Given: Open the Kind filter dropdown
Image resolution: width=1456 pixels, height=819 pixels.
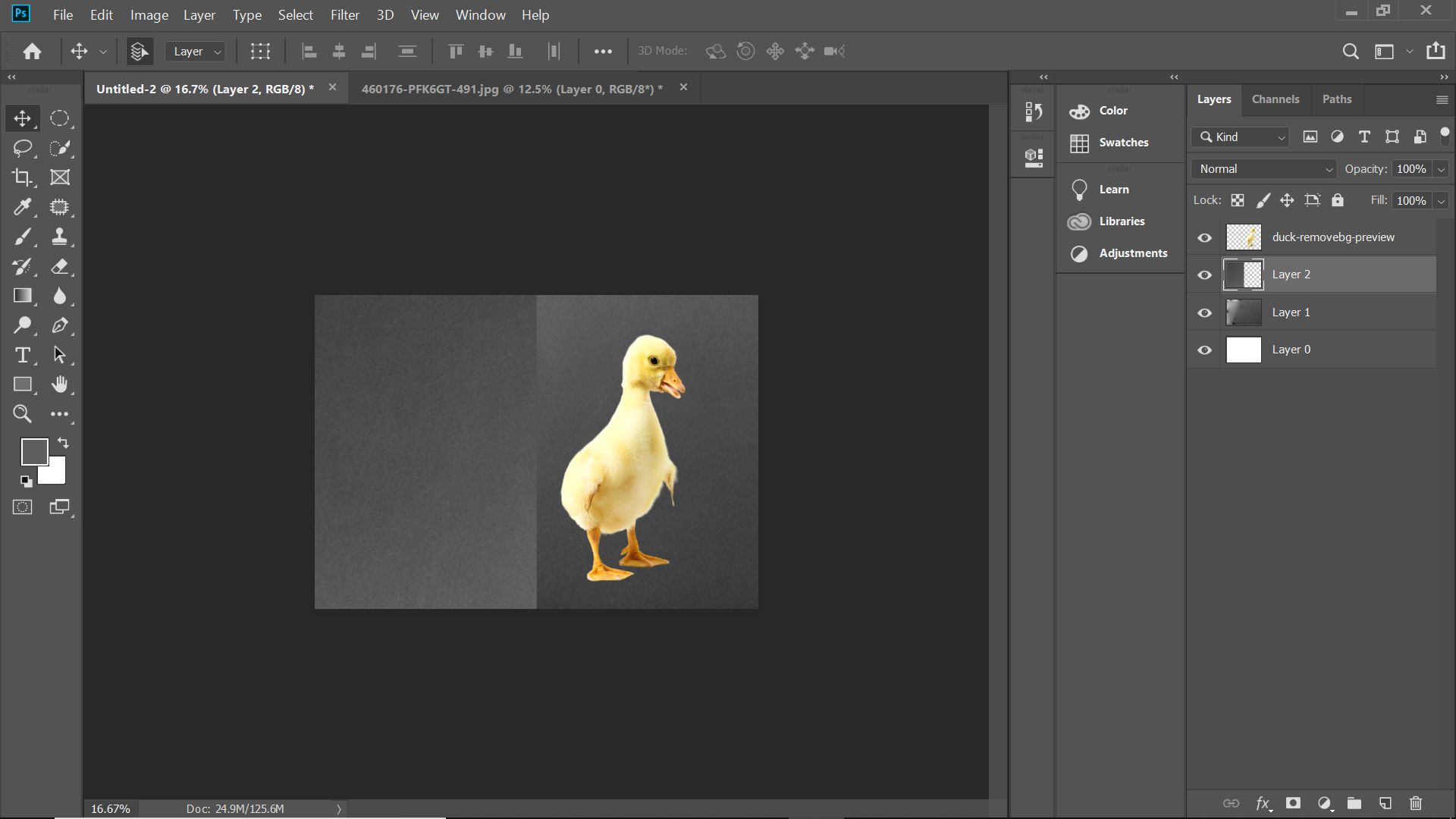Looking at the screenshot, I should [1241, 137].
